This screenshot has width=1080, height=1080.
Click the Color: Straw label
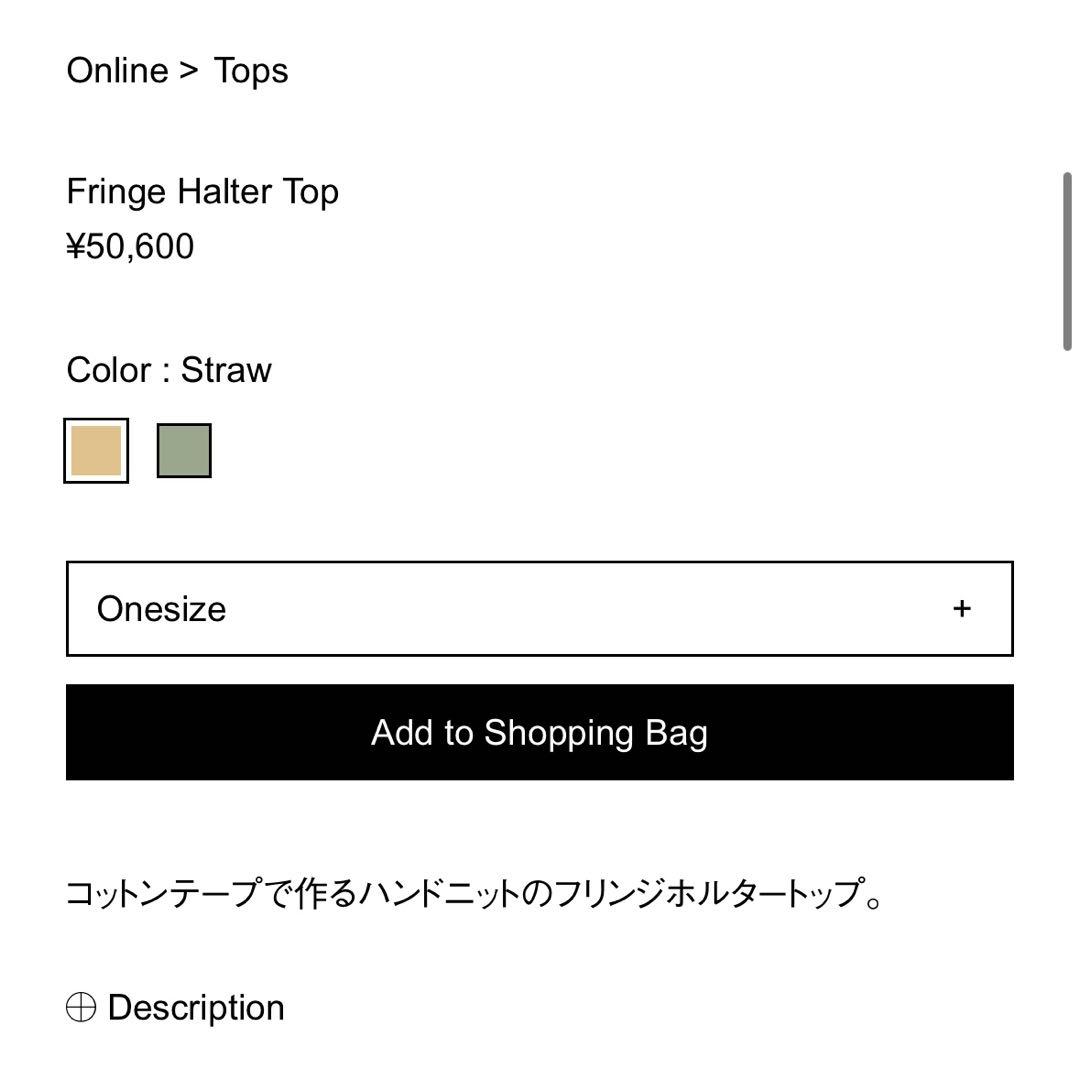pyautogui.click(x=168, y=369)
